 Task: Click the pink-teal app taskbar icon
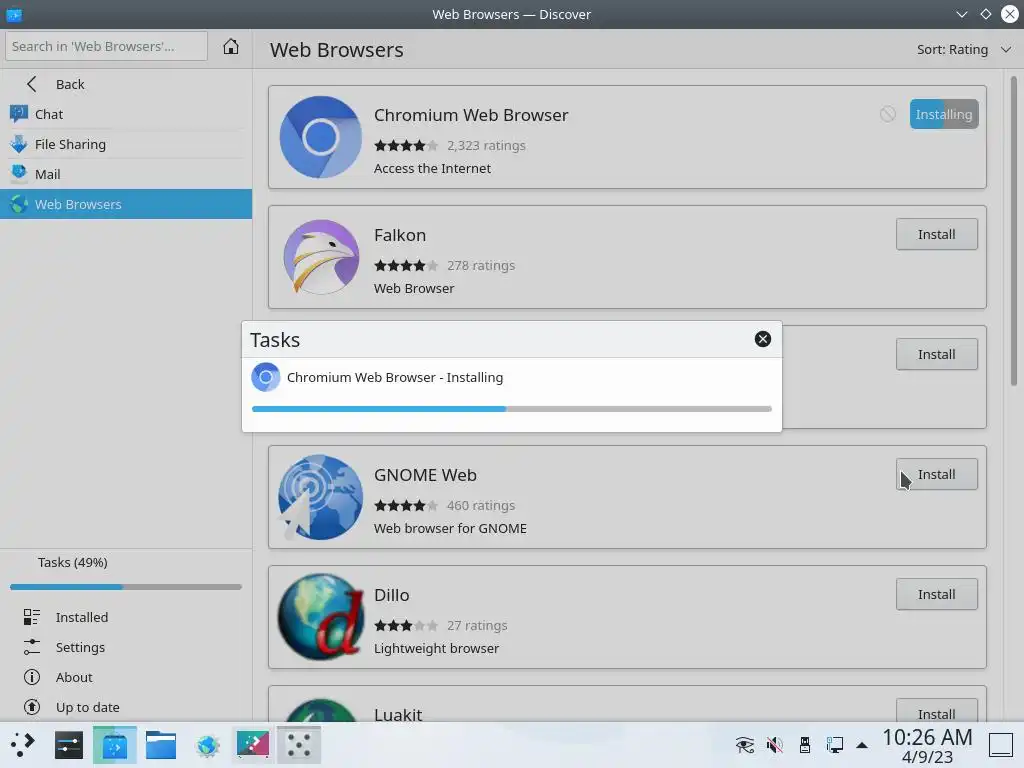pyautogui.click(x=253, y=744)
